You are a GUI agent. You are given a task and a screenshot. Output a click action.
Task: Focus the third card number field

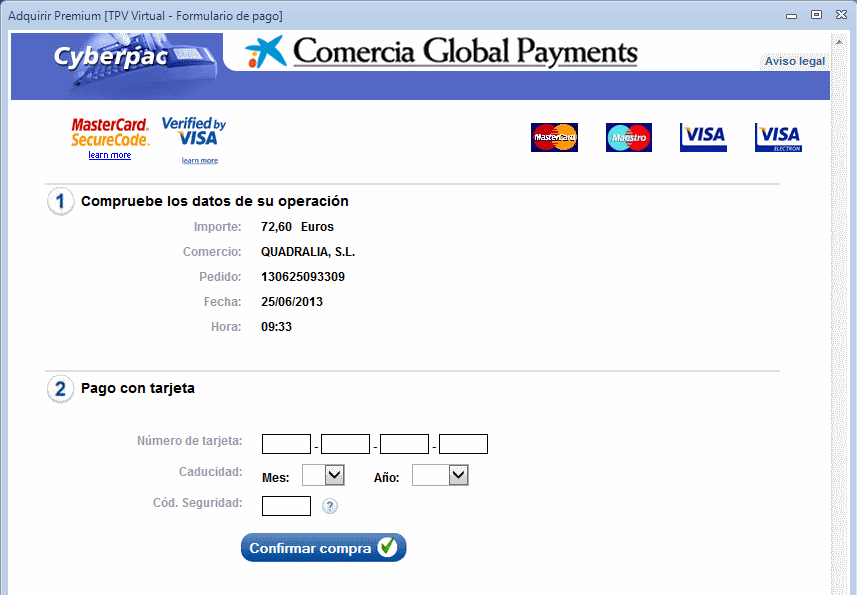[x=404, y=444]
